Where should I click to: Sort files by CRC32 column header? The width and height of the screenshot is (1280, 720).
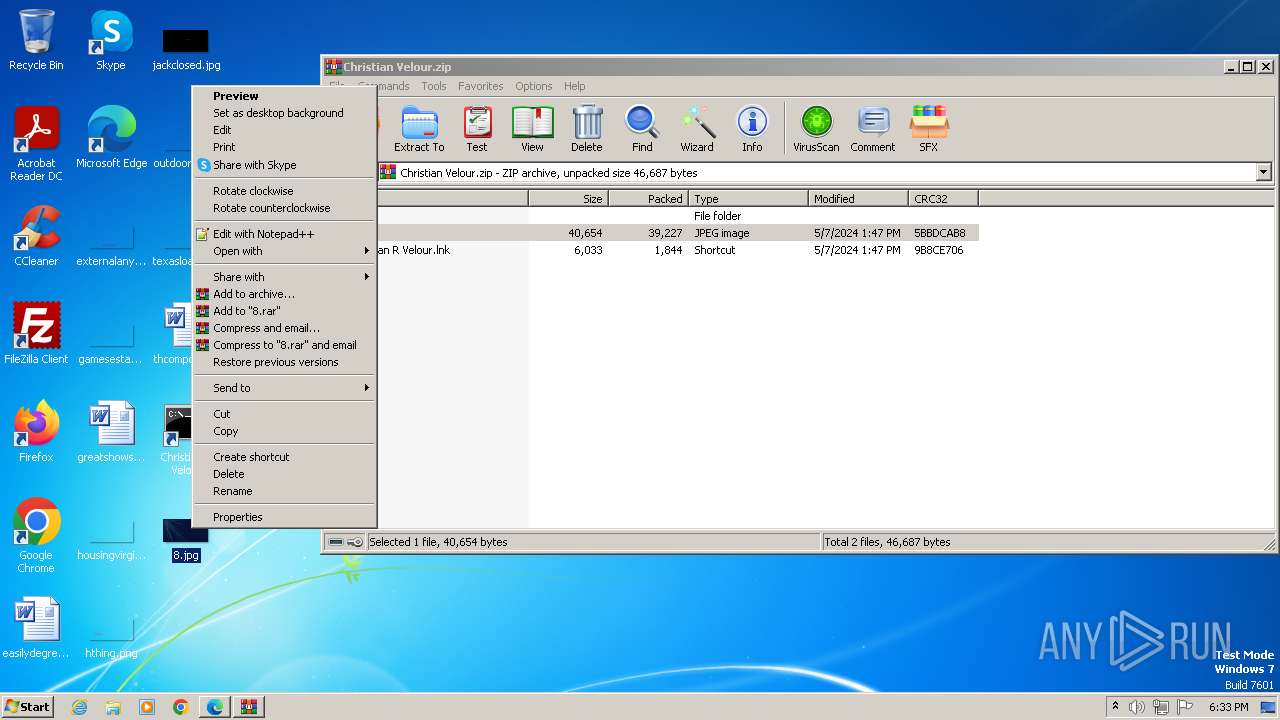(x=943, y=199)
